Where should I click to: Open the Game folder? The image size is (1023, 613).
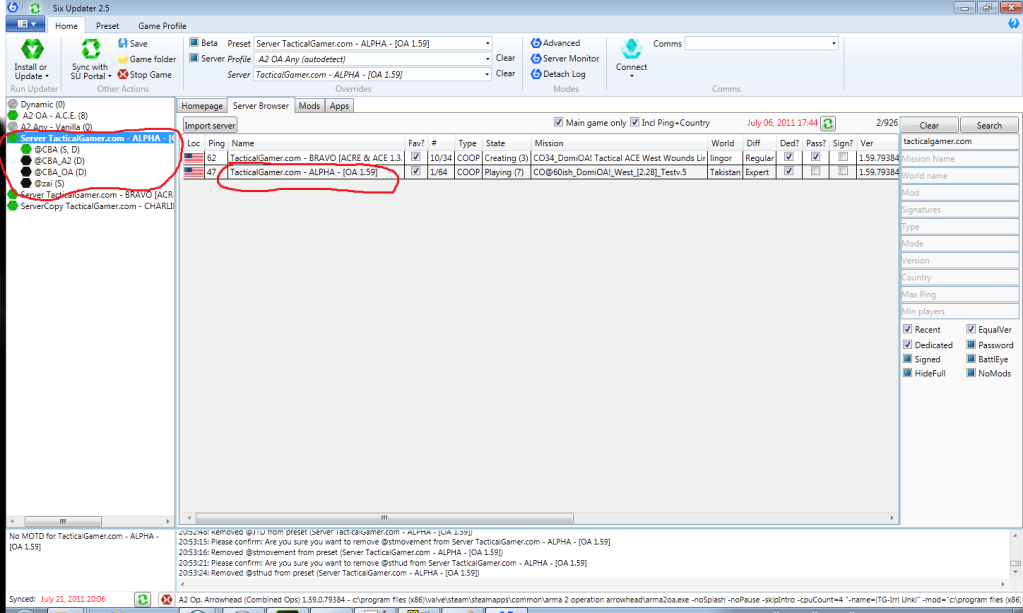pos(147,59)
